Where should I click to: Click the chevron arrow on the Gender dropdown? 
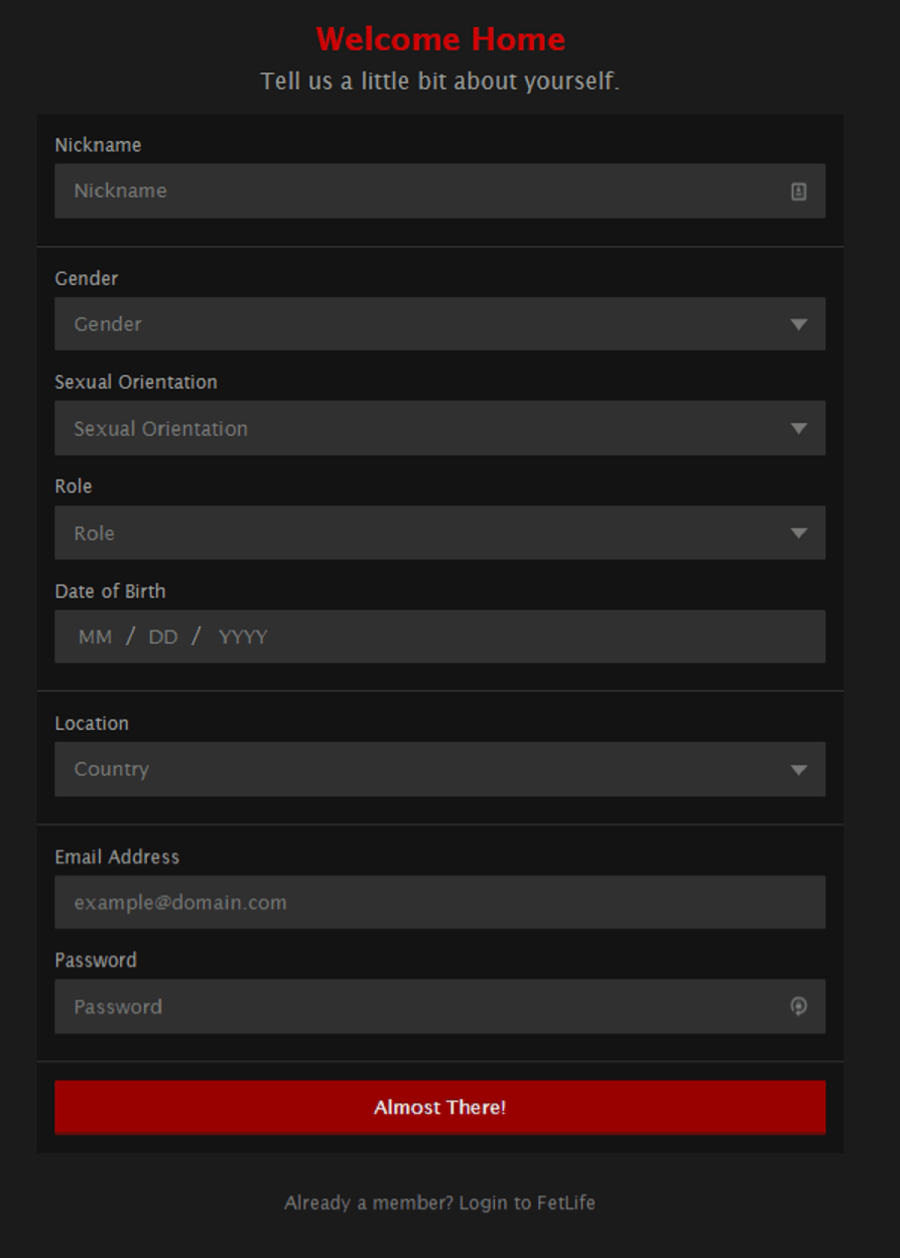[x=799, y=324]
